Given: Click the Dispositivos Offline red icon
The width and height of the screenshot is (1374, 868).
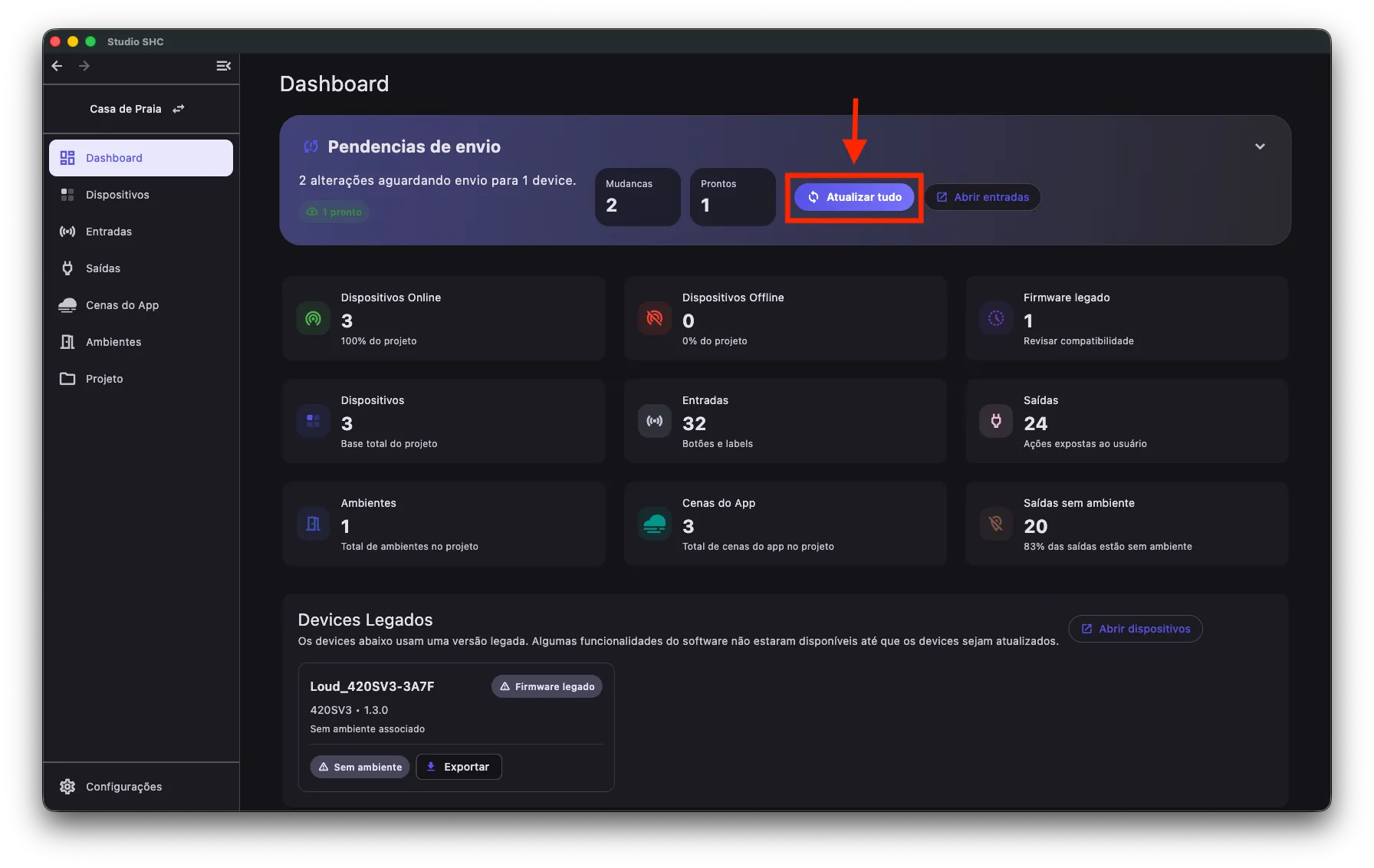Looking at the screenshot, I should click(654, 318).
